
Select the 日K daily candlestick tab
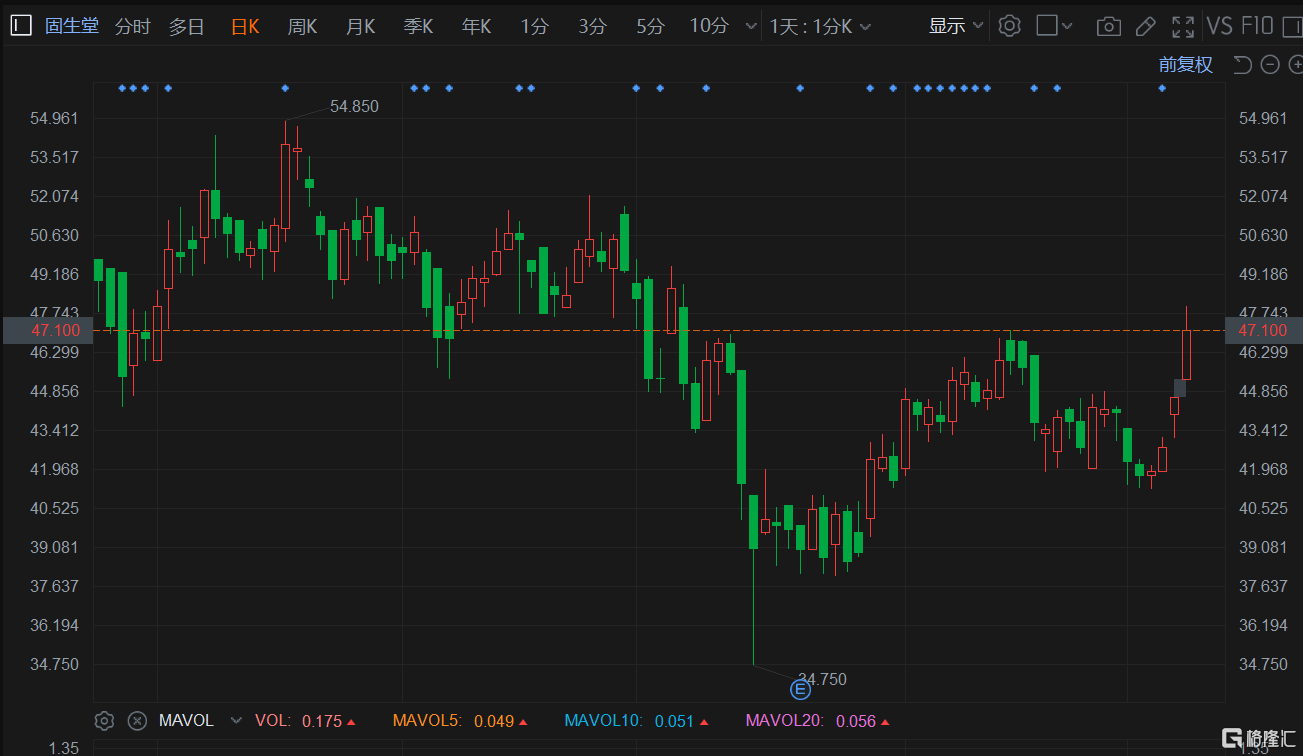pos(245,27)
